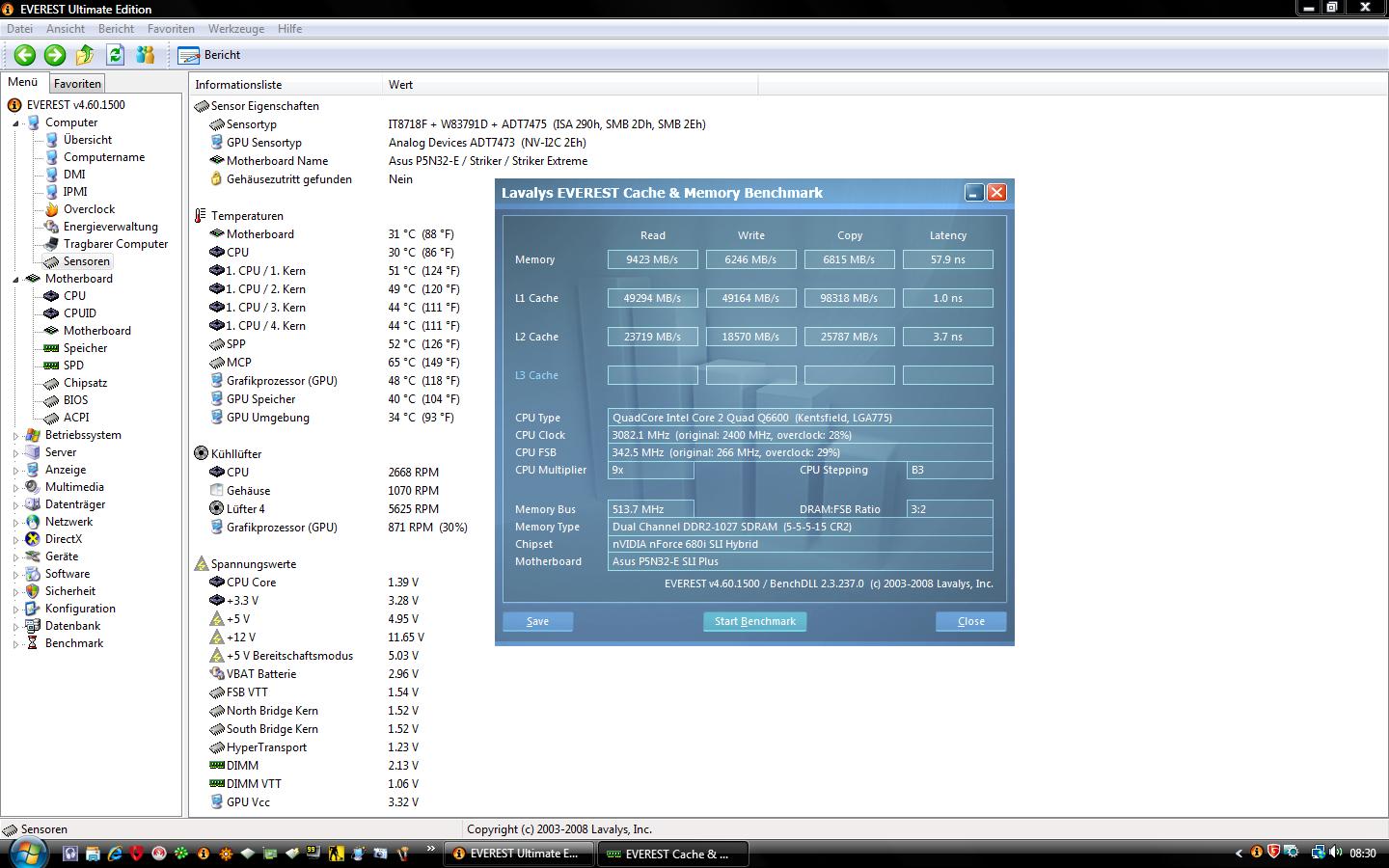Expand the Betriebssystem node
1389x868 pixels.
[x=16, y=436]
